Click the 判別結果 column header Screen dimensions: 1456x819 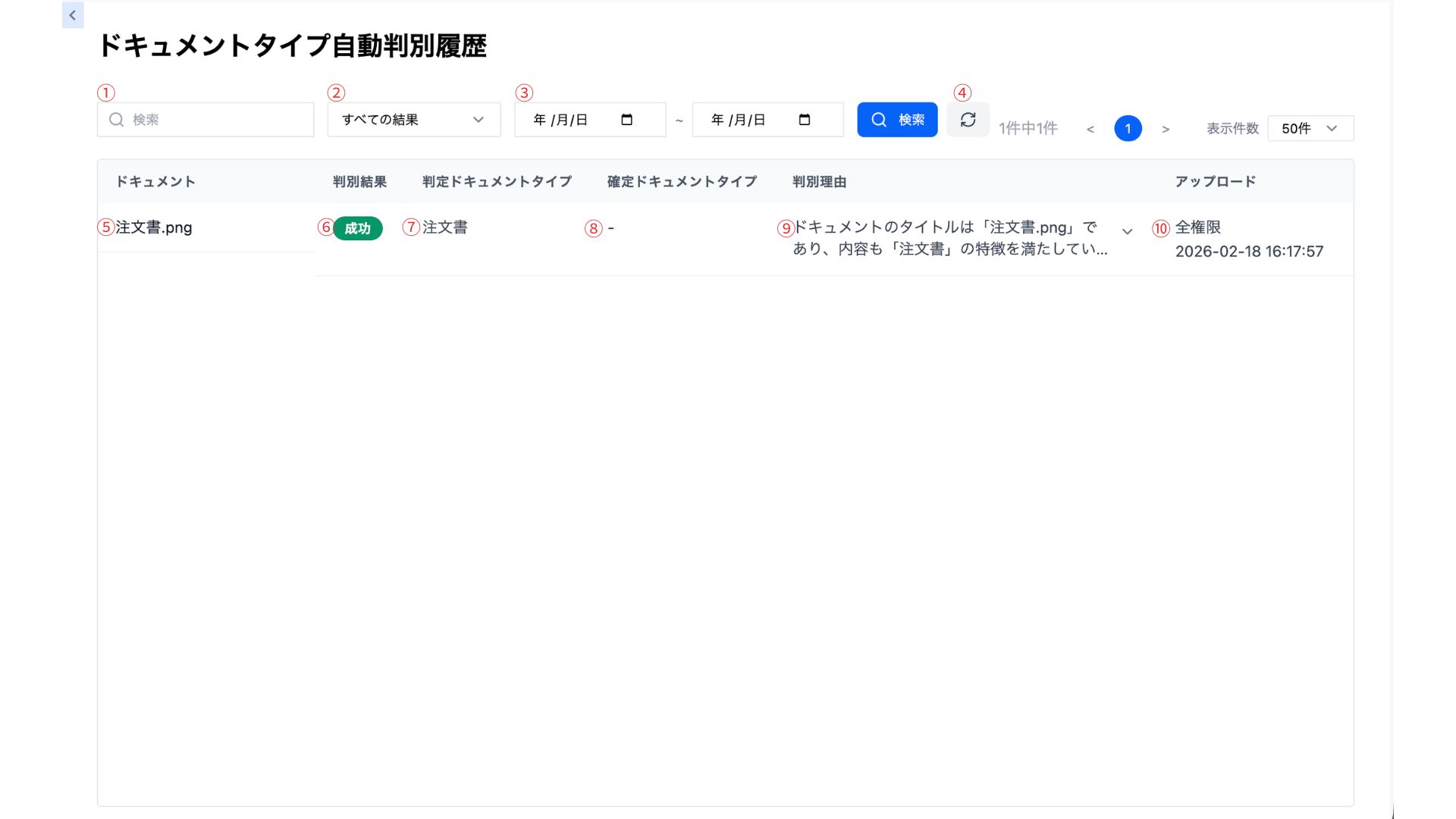pos(359,181)
